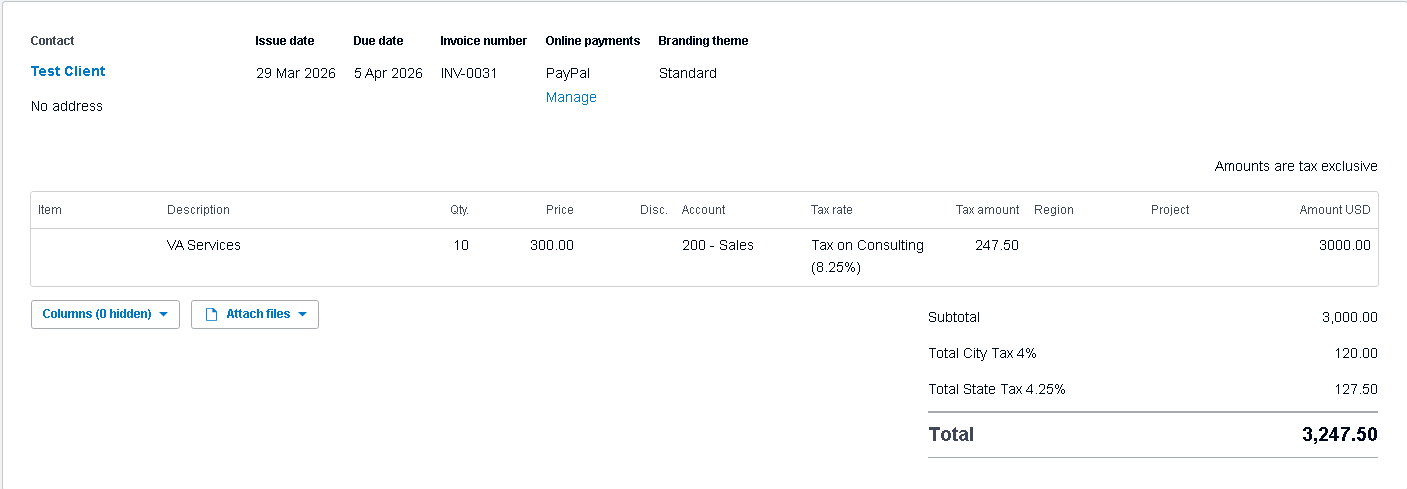The image size is (1407, 489).
Task: Click the quantity value 10
Action: tap(461, 245)
